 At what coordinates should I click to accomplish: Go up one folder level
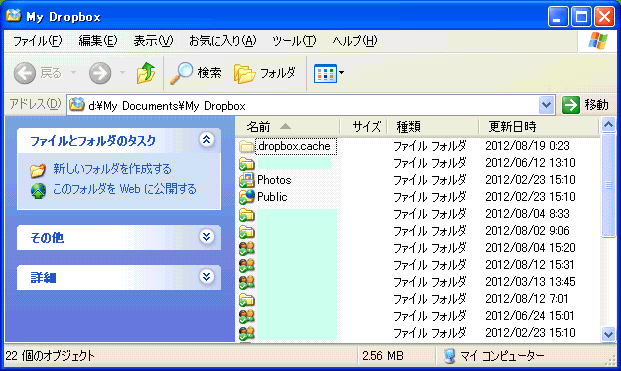(x=146, y=73)
